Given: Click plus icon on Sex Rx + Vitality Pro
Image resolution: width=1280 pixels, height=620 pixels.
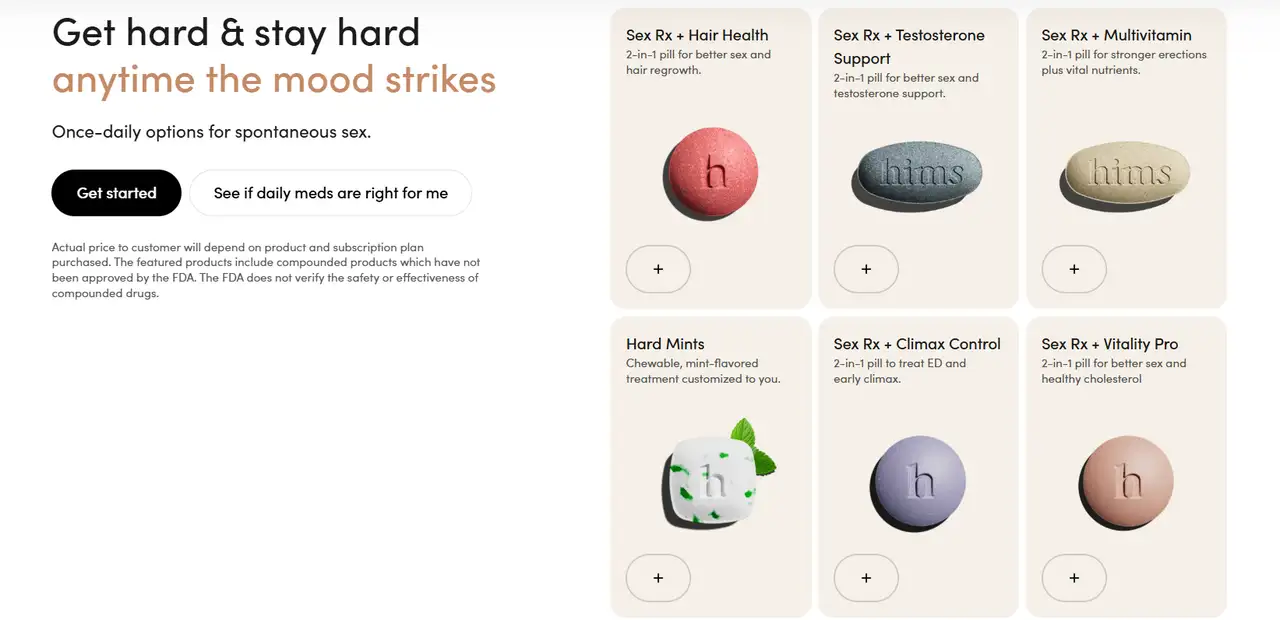Looking at the screenshot, I should pyautogui.click(x=1074, y=578).
